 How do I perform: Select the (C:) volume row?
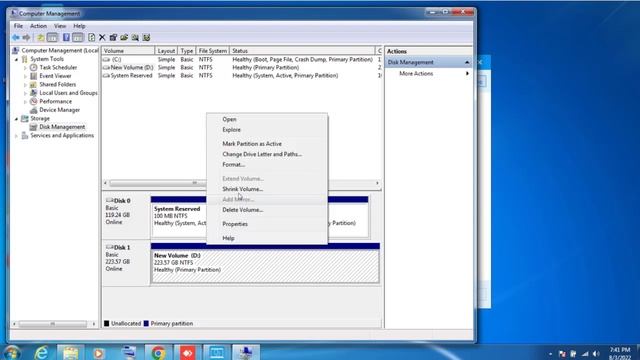[242, 60]
